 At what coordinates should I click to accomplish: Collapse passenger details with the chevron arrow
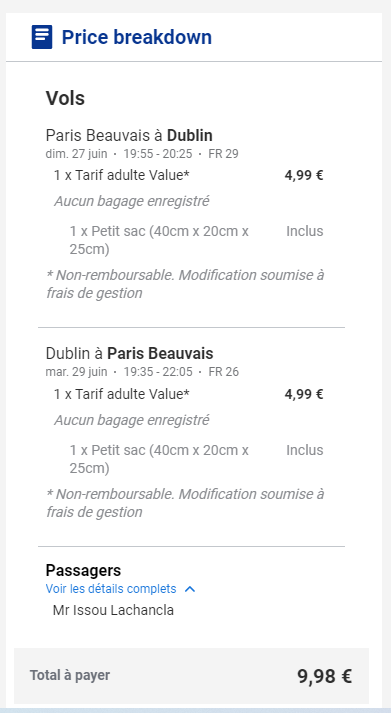tap(190, 589)
